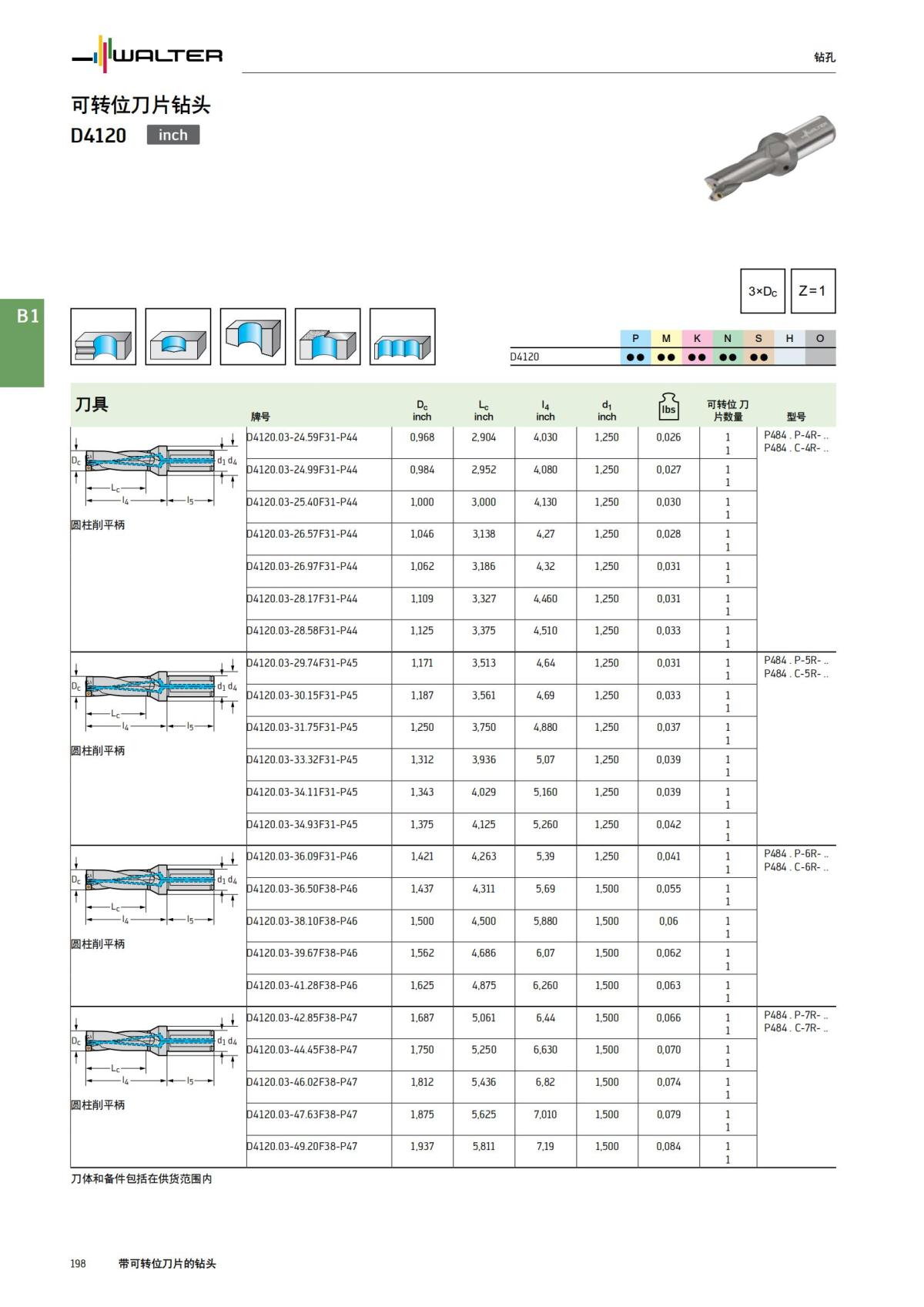Image resolution: width=924 pixels, height=1307 pixels.
Task: Click the footnote 刀体和备件包括在供货范围内
Action: click(142, 1178)
